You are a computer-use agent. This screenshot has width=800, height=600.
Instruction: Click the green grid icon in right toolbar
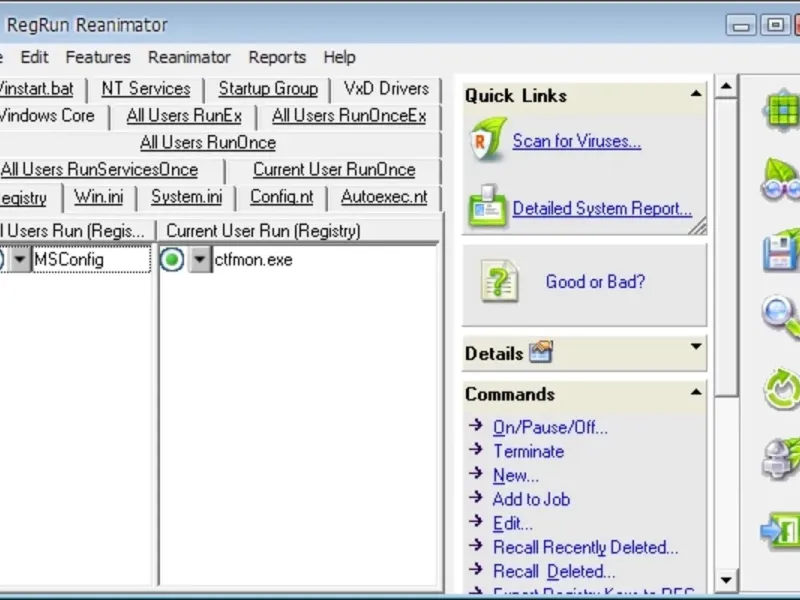pyautogui.click(x=782, y=110)
